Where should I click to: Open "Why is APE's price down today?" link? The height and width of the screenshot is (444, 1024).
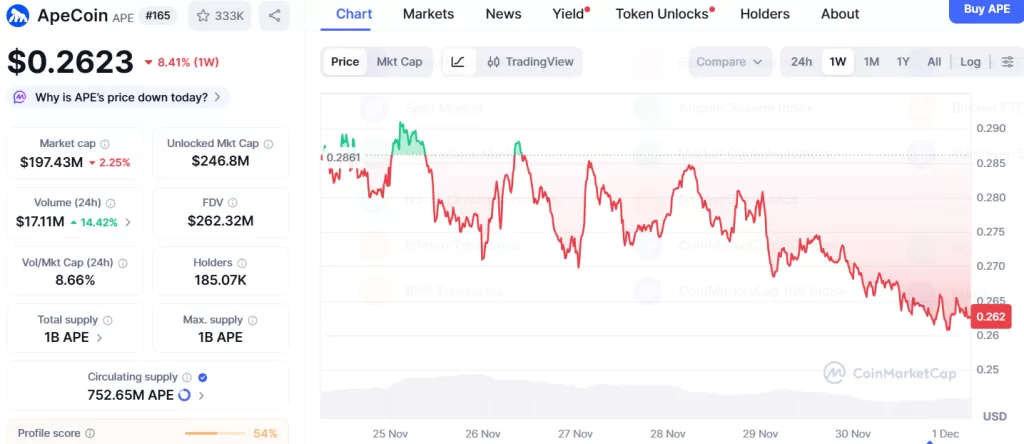coord(119,97)
